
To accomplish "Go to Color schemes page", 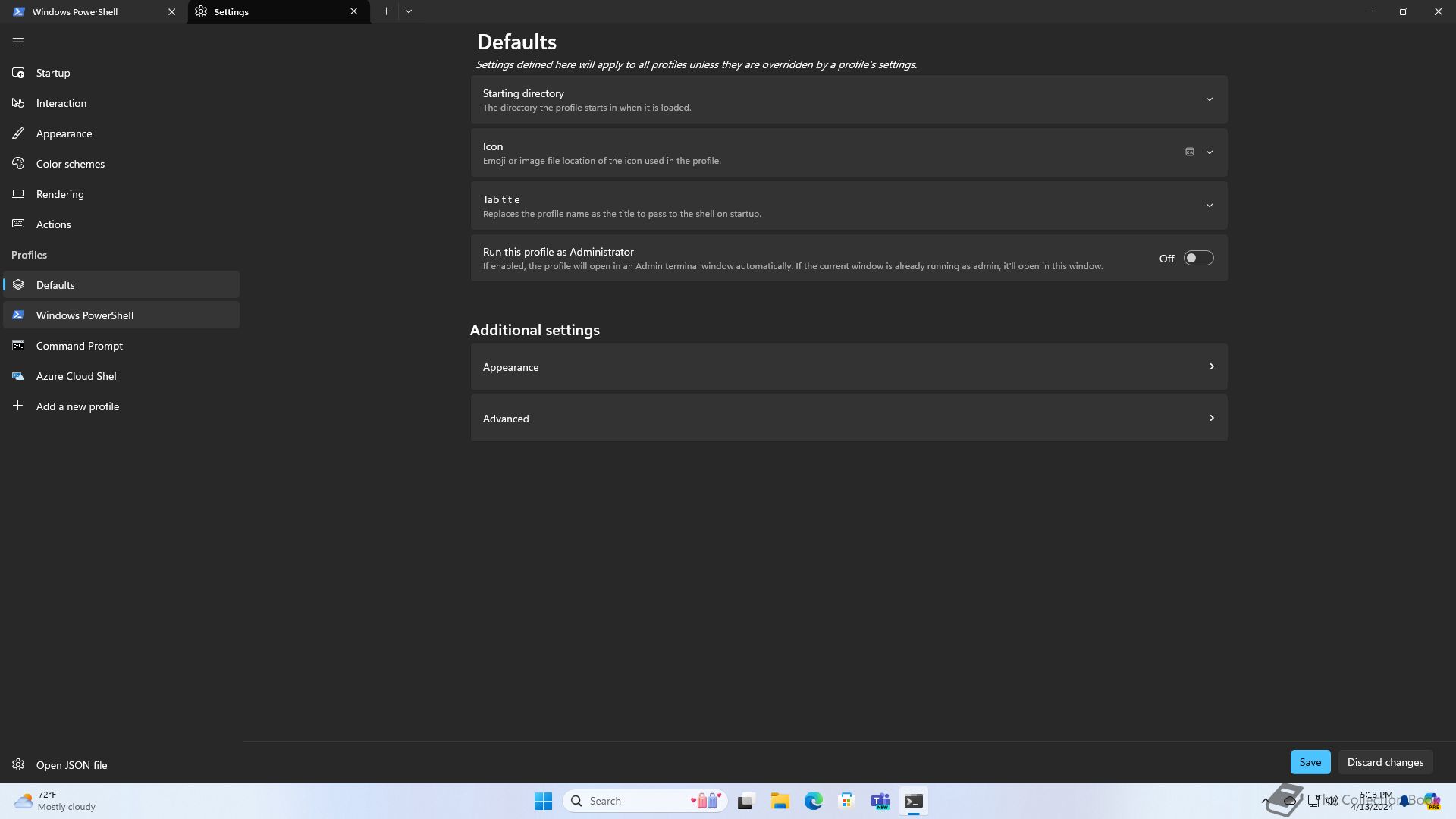I will click(x=121, y=164).
